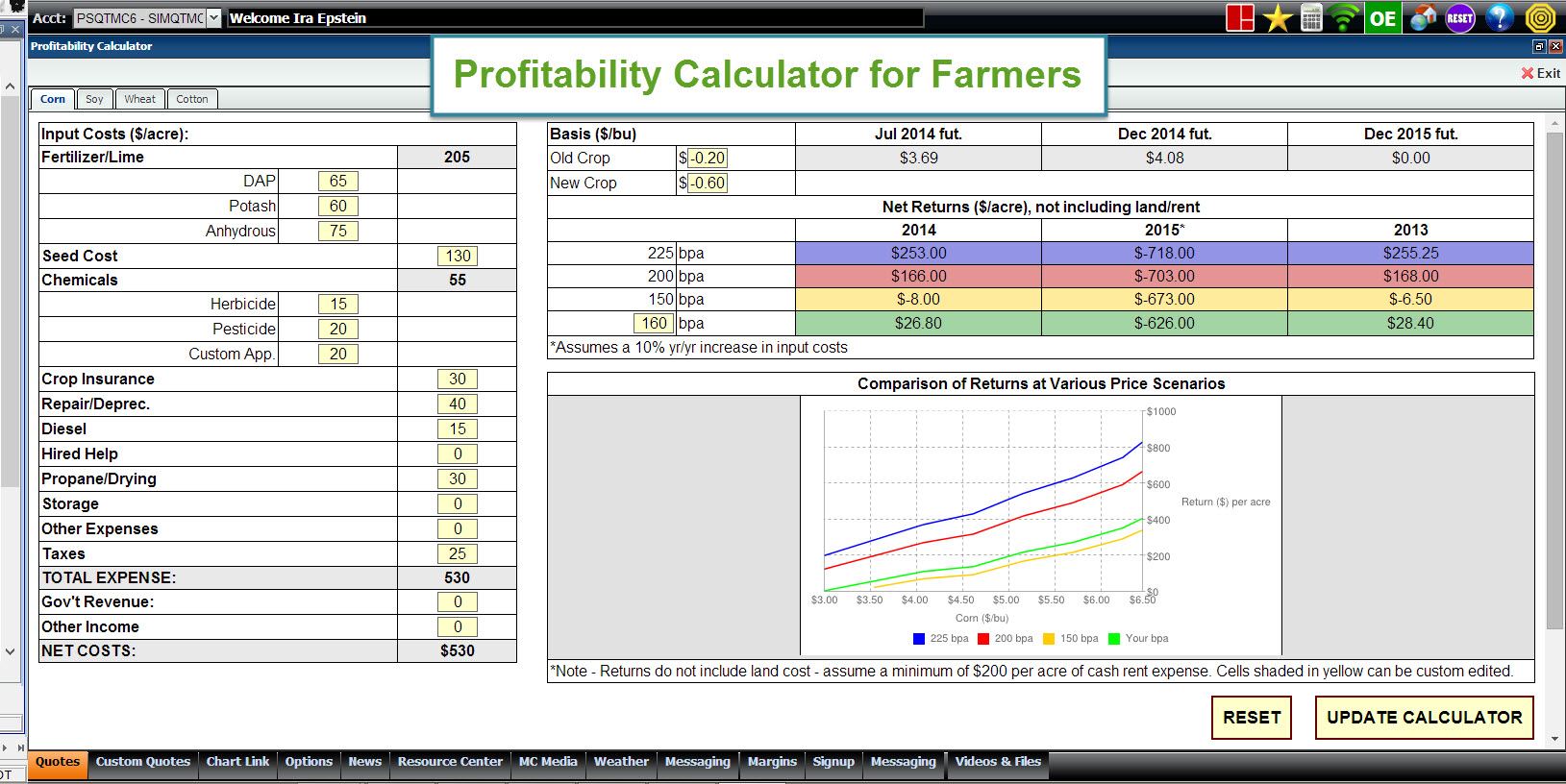Open favorites with the yellow star icon
This screenshot has width=1566, height=784.
point(1278,17)
